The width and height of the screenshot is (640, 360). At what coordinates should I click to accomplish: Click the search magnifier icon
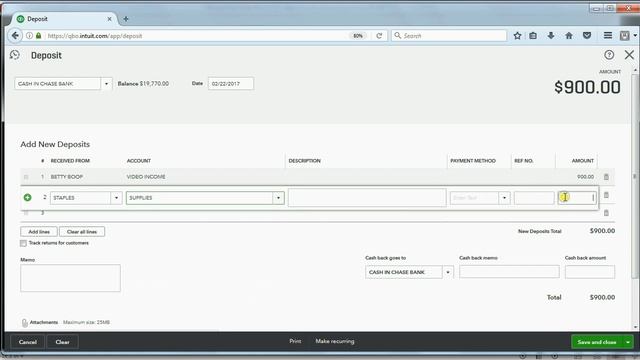[398, 36]
